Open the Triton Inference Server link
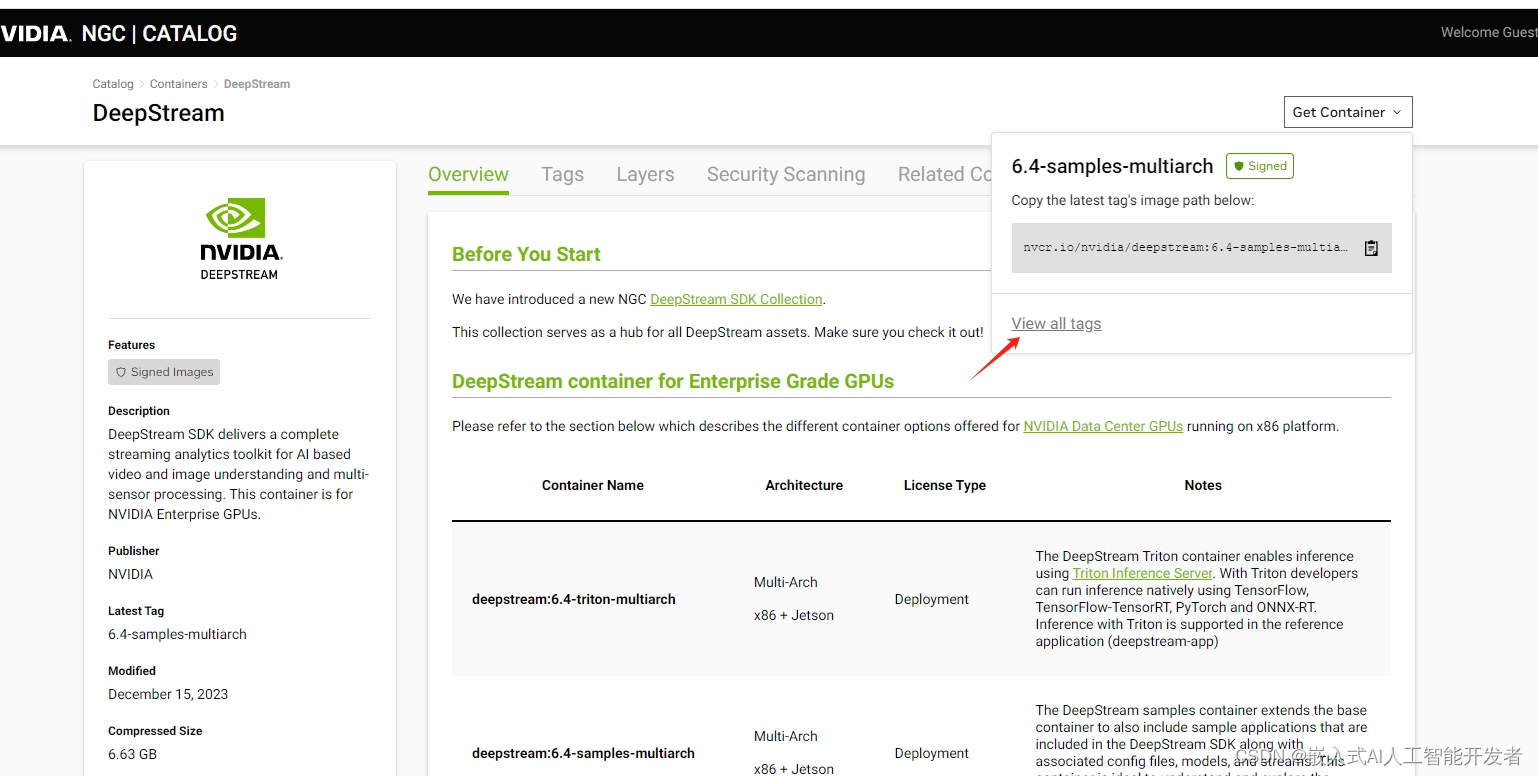The image size is (1538, 776). [1141, 573]
